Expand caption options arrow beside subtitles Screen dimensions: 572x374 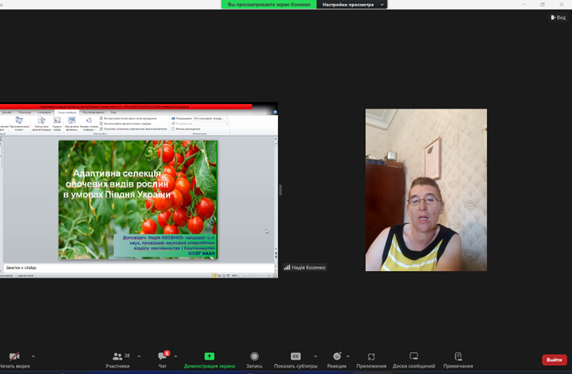(x=316, y=356)
